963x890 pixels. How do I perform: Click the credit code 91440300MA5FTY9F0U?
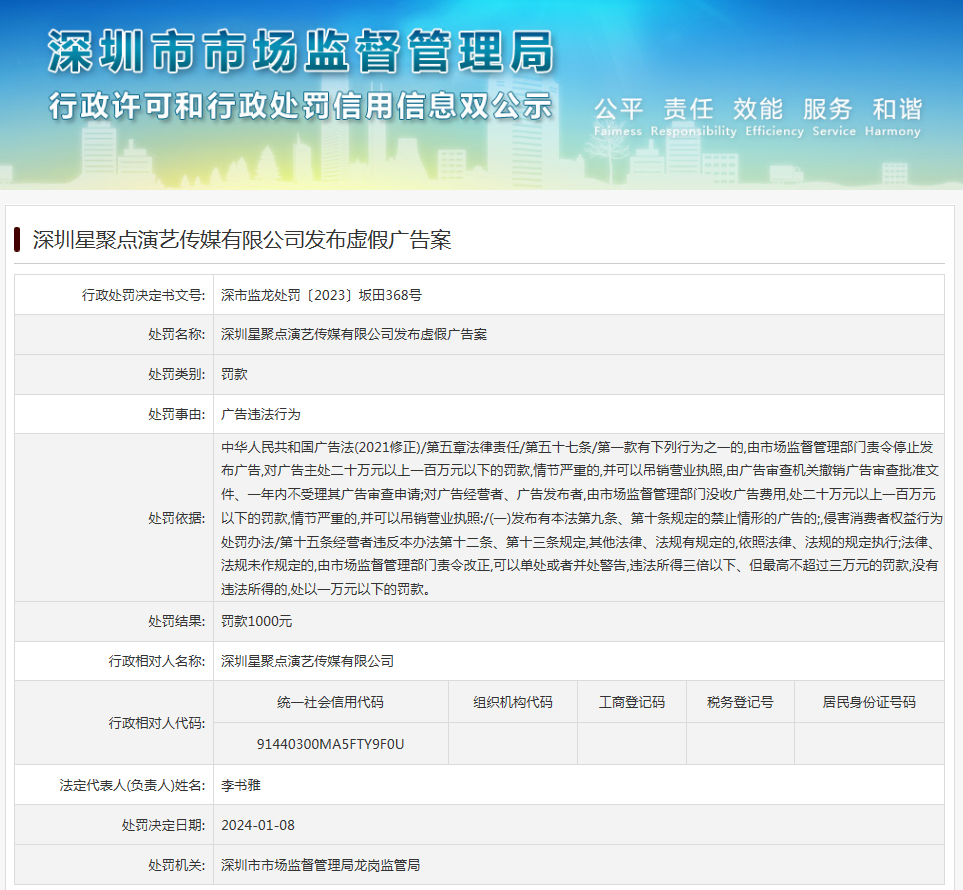coord(330,744)
